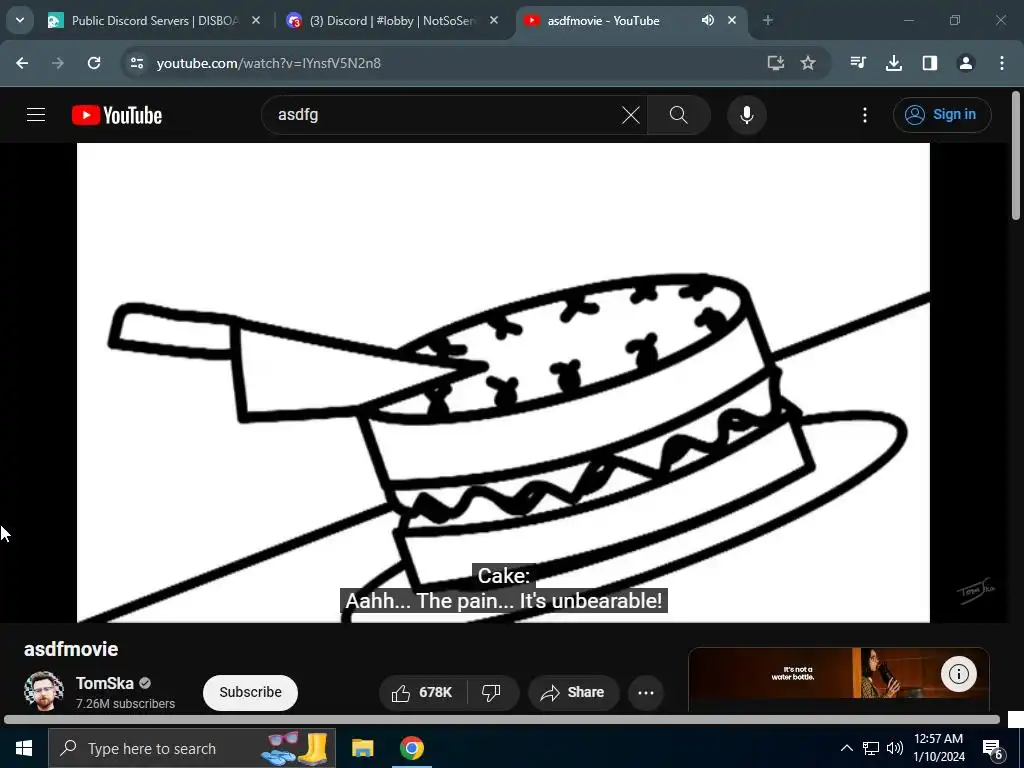Open the TomSka channel name link
The image size is (1024, 768).
point(104,683)
